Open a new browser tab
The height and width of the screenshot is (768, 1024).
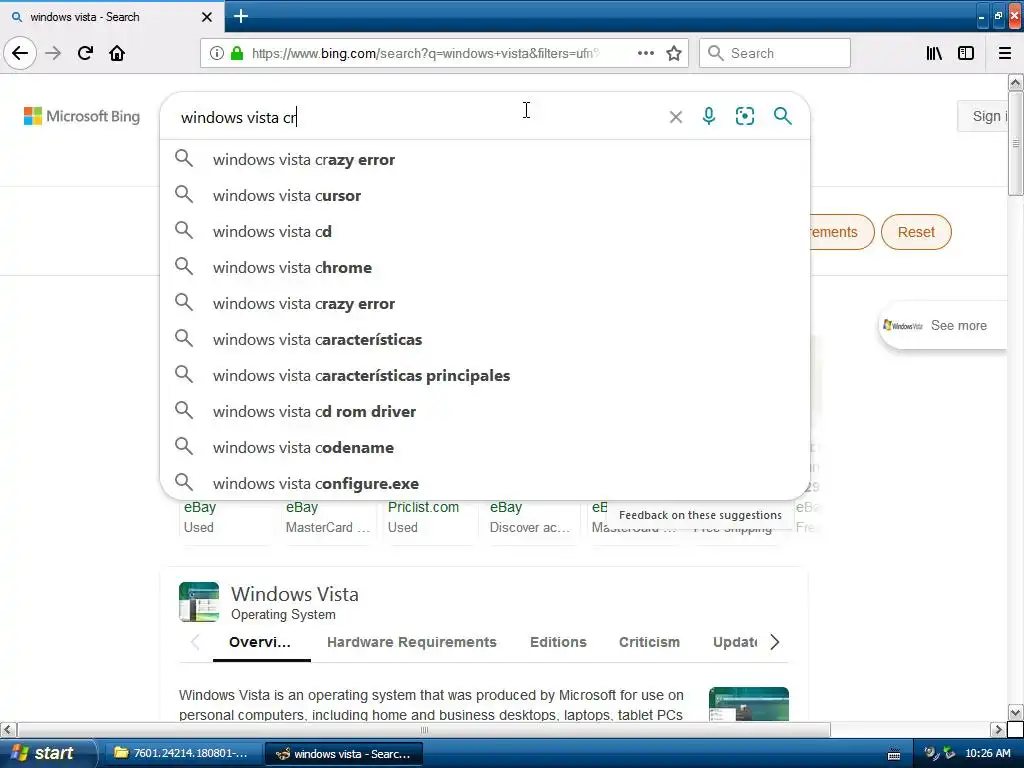pos(240,16)
